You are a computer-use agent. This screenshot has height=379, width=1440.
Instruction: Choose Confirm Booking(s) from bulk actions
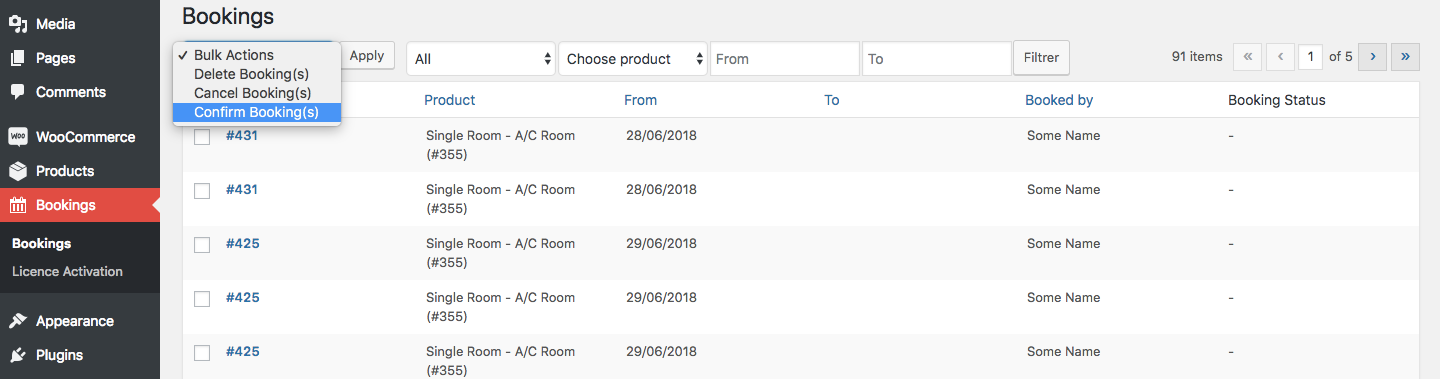coord(257,112)
